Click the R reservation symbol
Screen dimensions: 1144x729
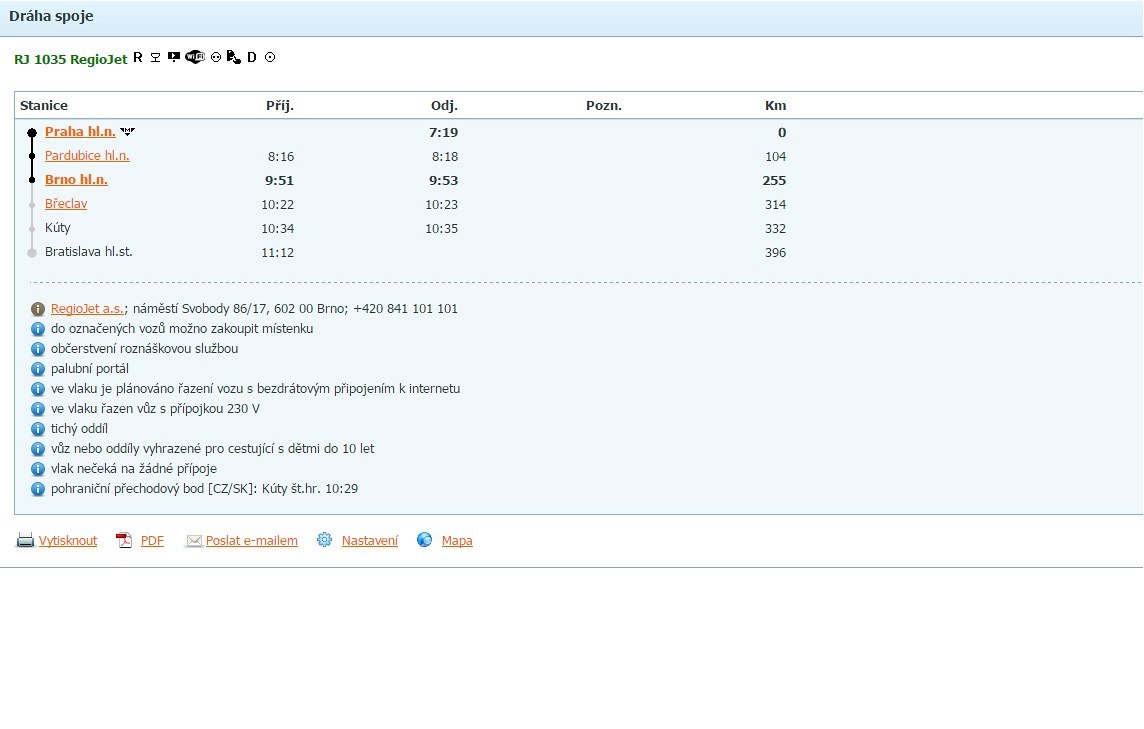[x=138, y=58]
